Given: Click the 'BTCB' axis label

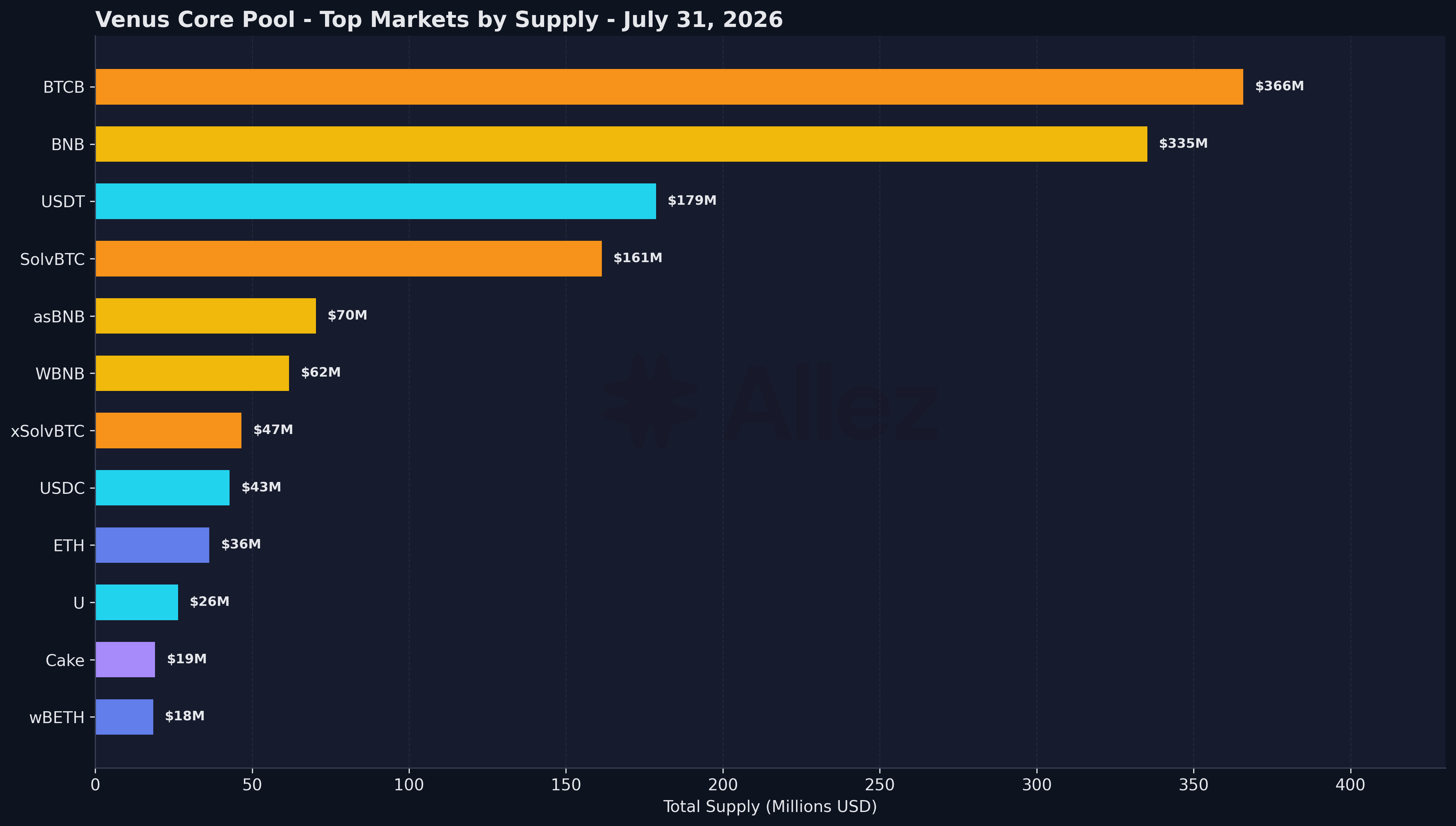Looking at the screenshot, I should click(x=63, y=87).
